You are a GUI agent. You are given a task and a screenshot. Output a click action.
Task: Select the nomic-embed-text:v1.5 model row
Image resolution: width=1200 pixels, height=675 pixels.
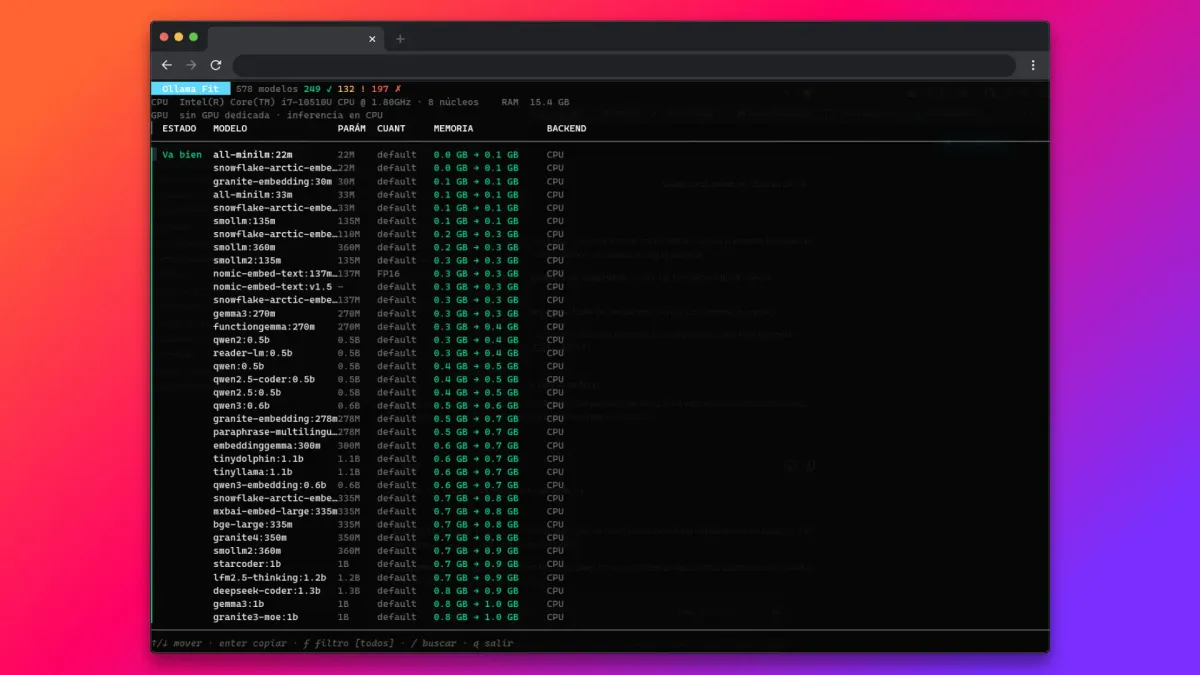[390, 286]
